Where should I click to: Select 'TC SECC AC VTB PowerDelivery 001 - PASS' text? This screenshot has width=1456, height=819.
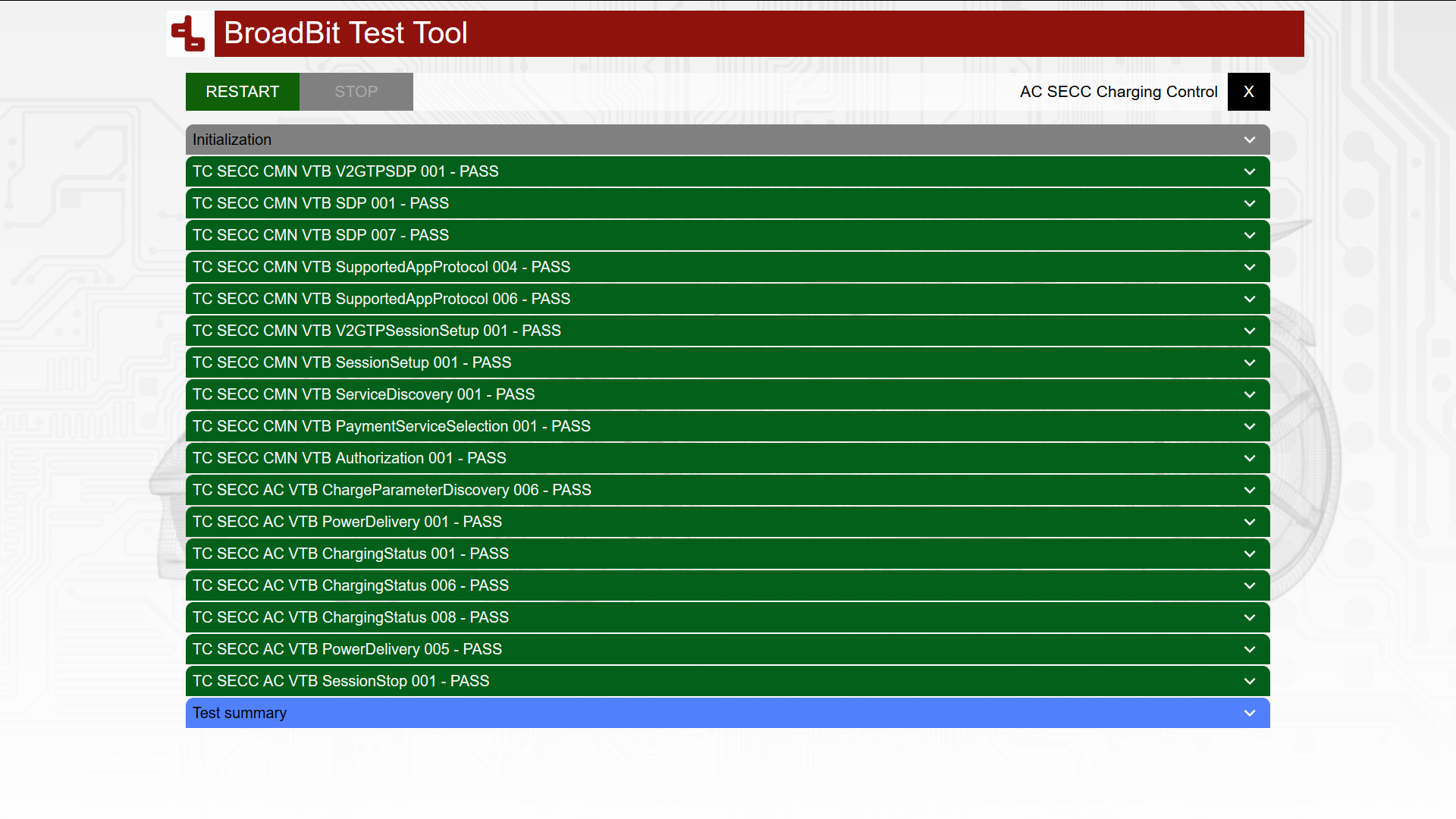coord(347,522)
